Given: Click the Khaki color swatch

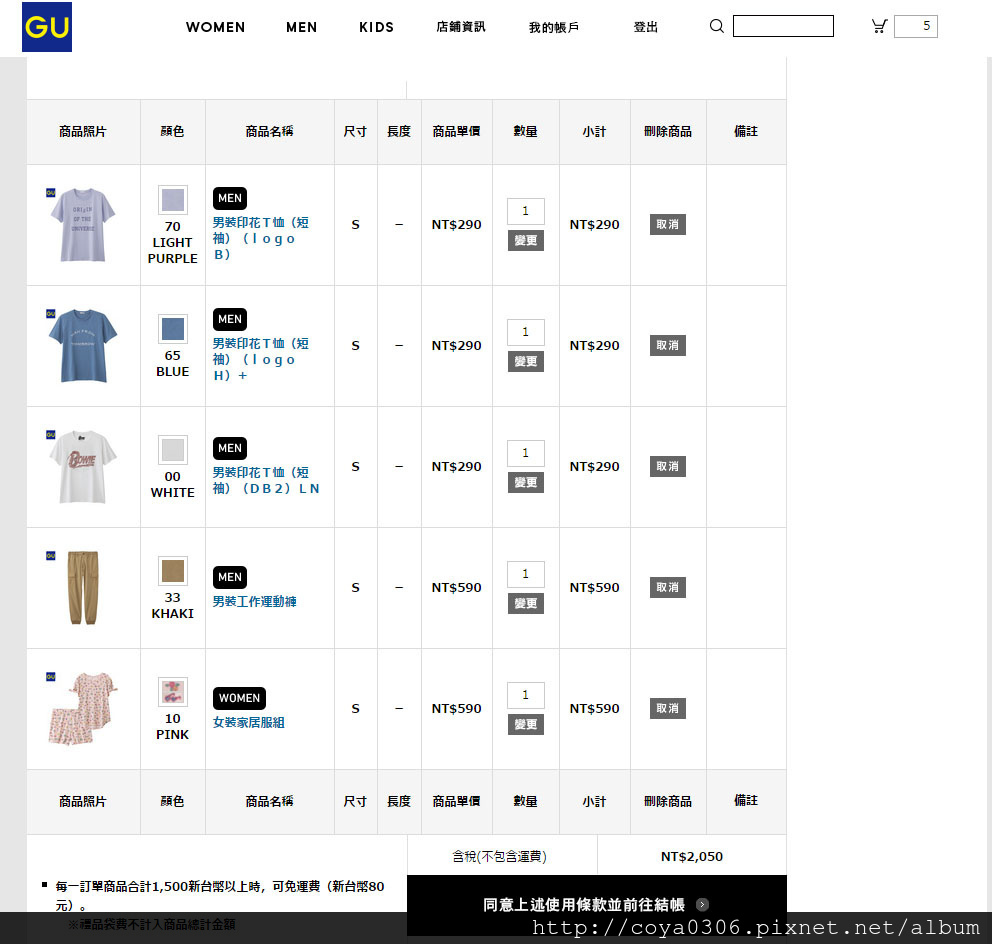Looking at the screenshot, I should coord(173,571).
